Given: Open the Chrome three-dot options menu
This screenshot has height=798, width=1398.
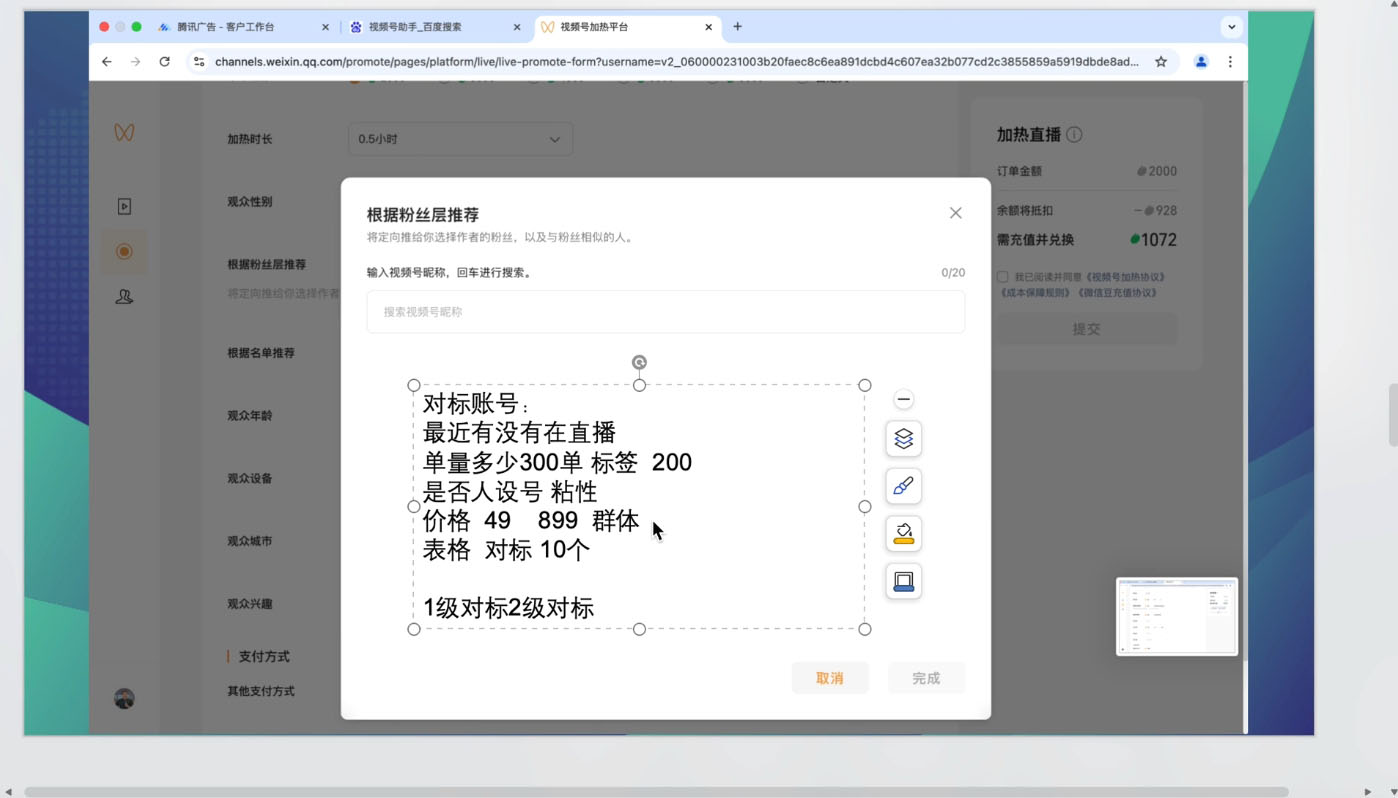Looking at the screenshot, I should pyautogui.click(x=1230, y=61).
